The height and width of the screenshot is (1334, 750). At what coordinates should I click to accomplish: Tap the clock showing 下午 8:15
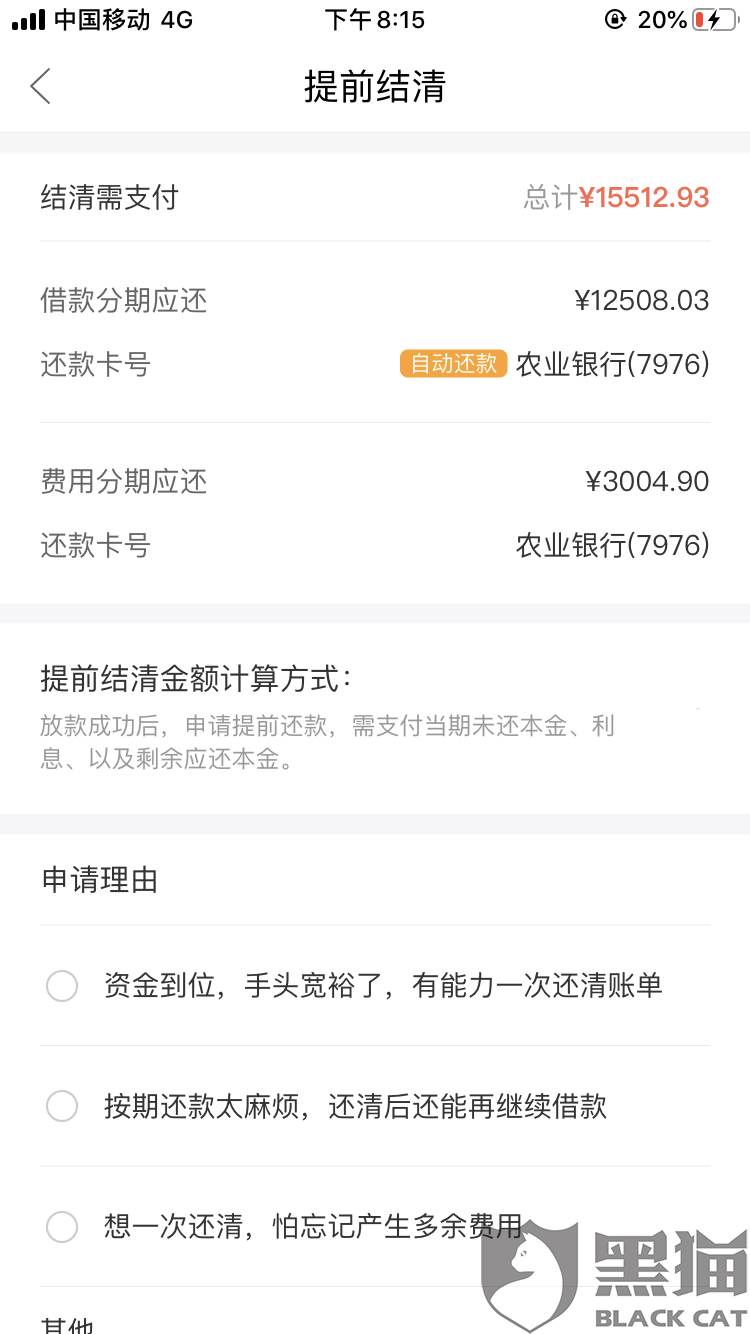(x=375, y=20)
